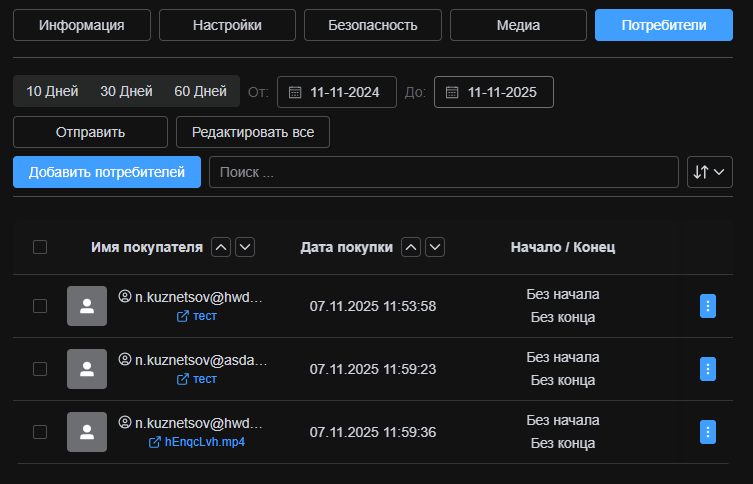The width and height of the screenshot is (753, 484).
Task: Click calendar icon in До date field
Action: (452, 92)
